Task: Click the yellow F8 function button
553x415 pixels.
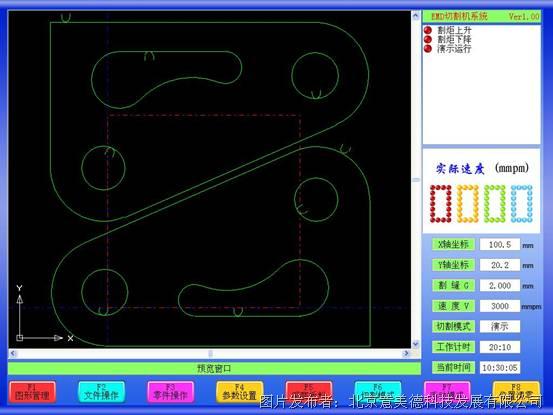Action: tap(516, 392)
